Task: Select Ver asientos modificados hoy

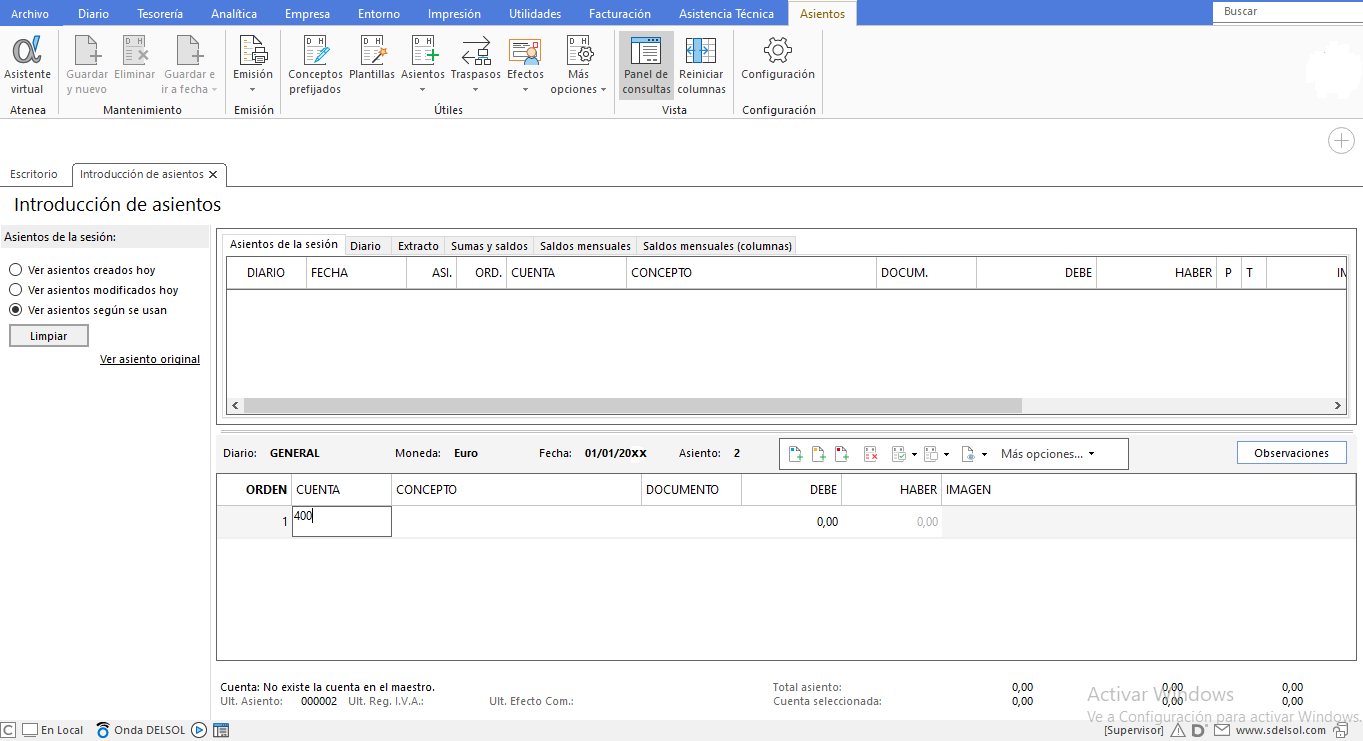Action: tap(15, 290)
